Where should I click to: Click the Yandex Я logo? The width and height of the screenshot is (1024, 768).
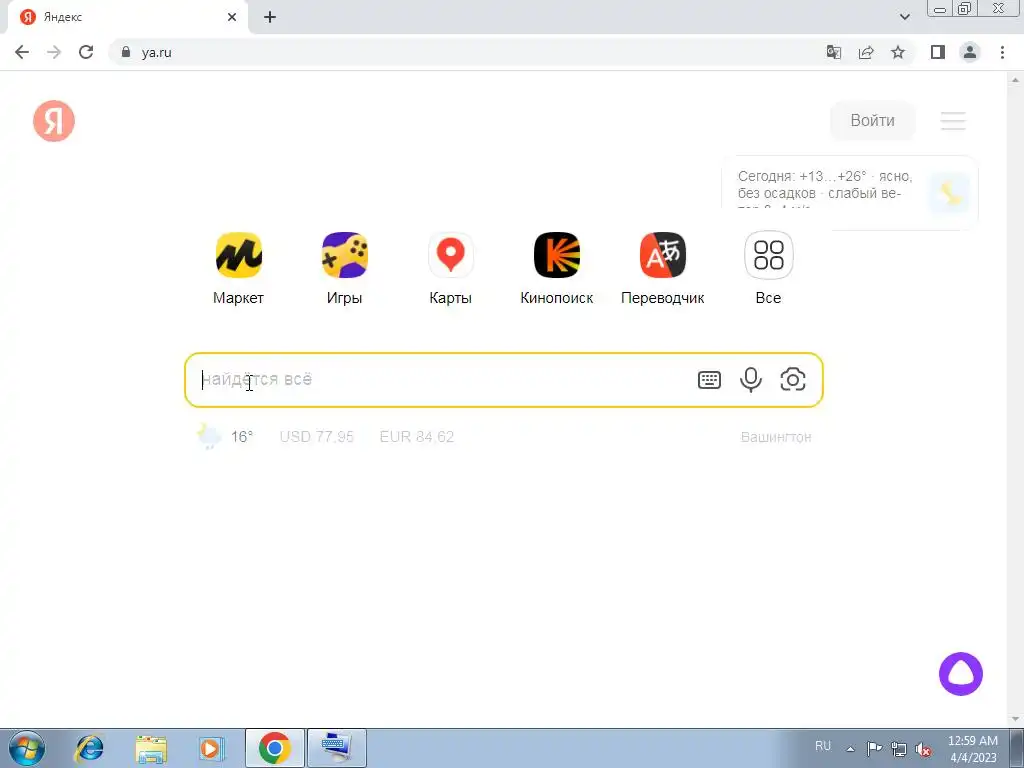tap(54, 121)
